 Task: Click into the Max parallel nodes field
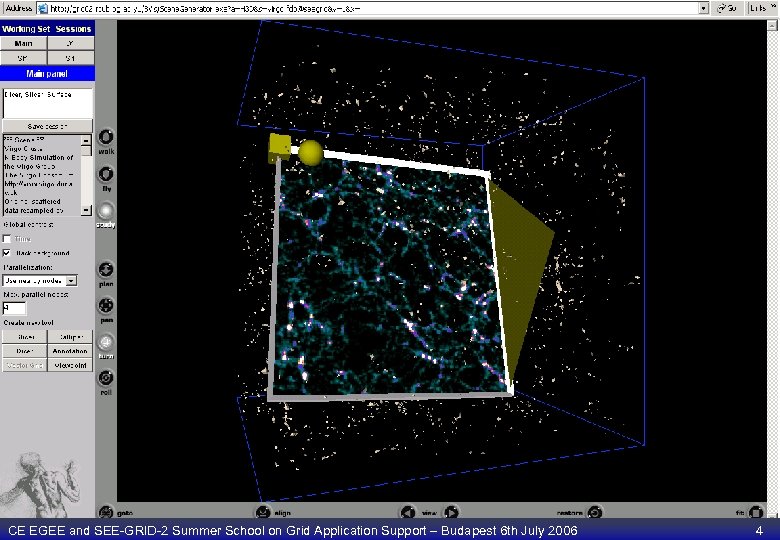(x=14, y=308)
